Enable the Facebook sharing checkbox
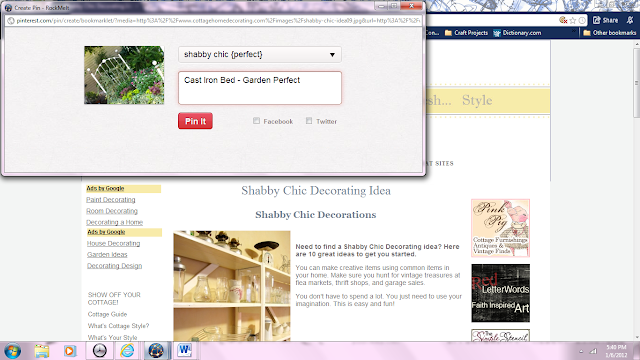This screenshot has height=360, width=640. [256, 121]
